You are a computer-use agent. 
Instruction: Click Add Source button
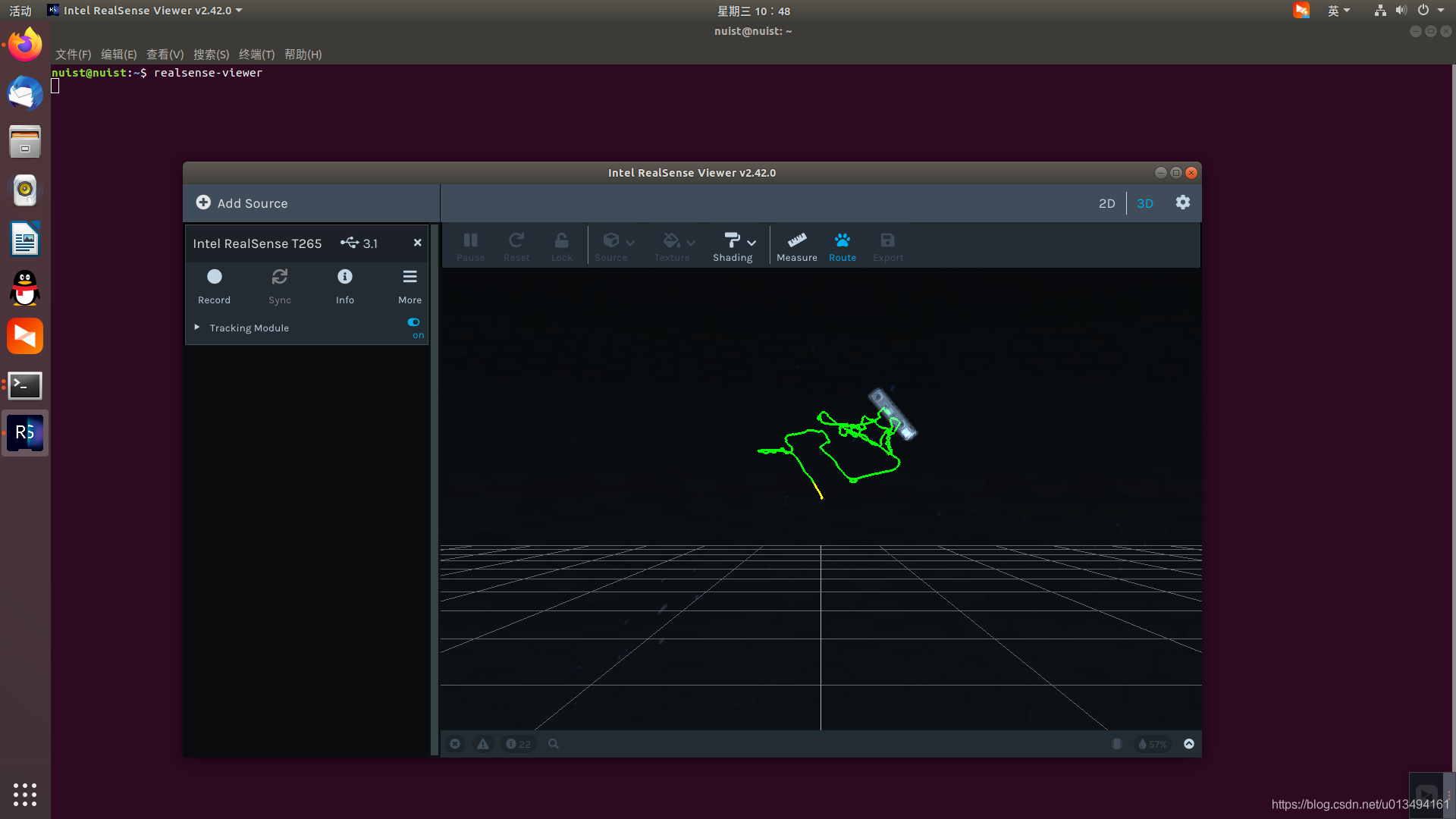242,203
